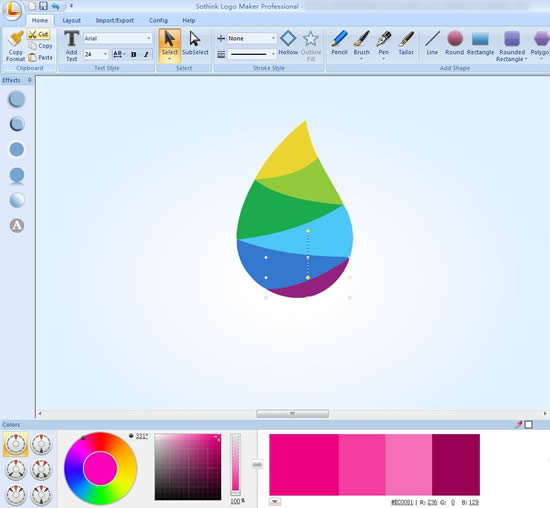Screen dimensions: 550x508
Task: Choose the dial with two red, two black markers
Action: click(x=41, y=469)
